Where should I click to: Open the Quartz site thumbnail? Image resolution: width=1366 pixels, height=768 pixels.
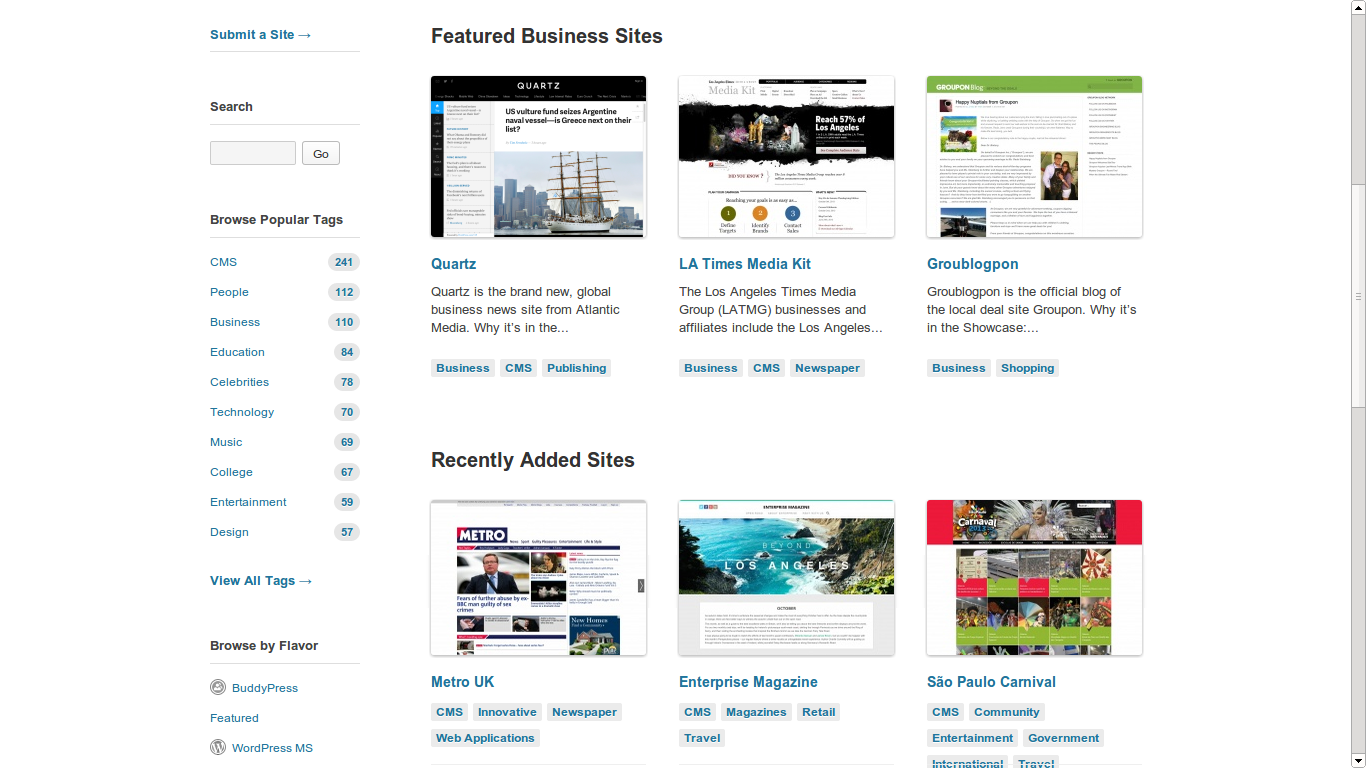pyautogui.click(x=539, y=157)
